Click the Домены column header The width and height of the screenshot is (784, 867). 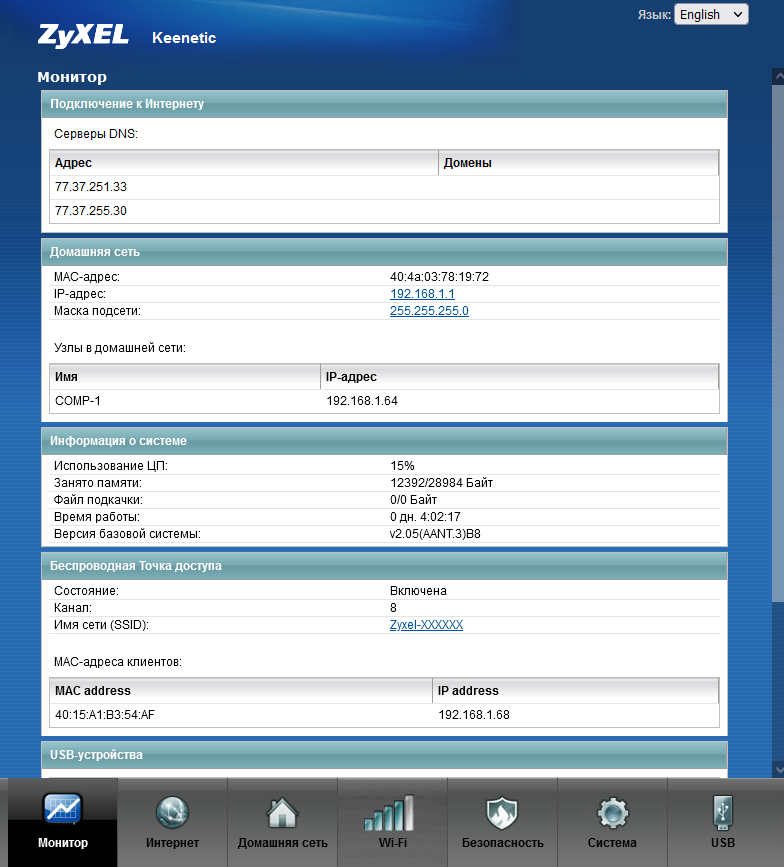(x=578, y=163)
